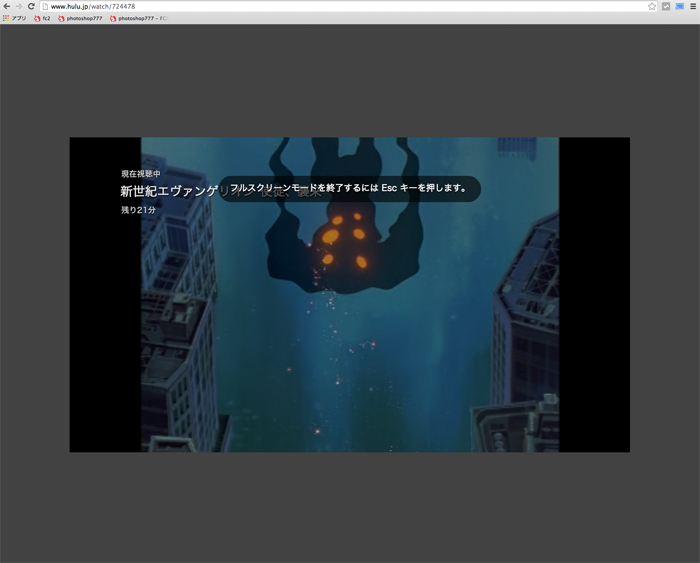Open the photoshop777 – FC bookmark
This screenshot has height=563, width=700.
tap(138, 18)
